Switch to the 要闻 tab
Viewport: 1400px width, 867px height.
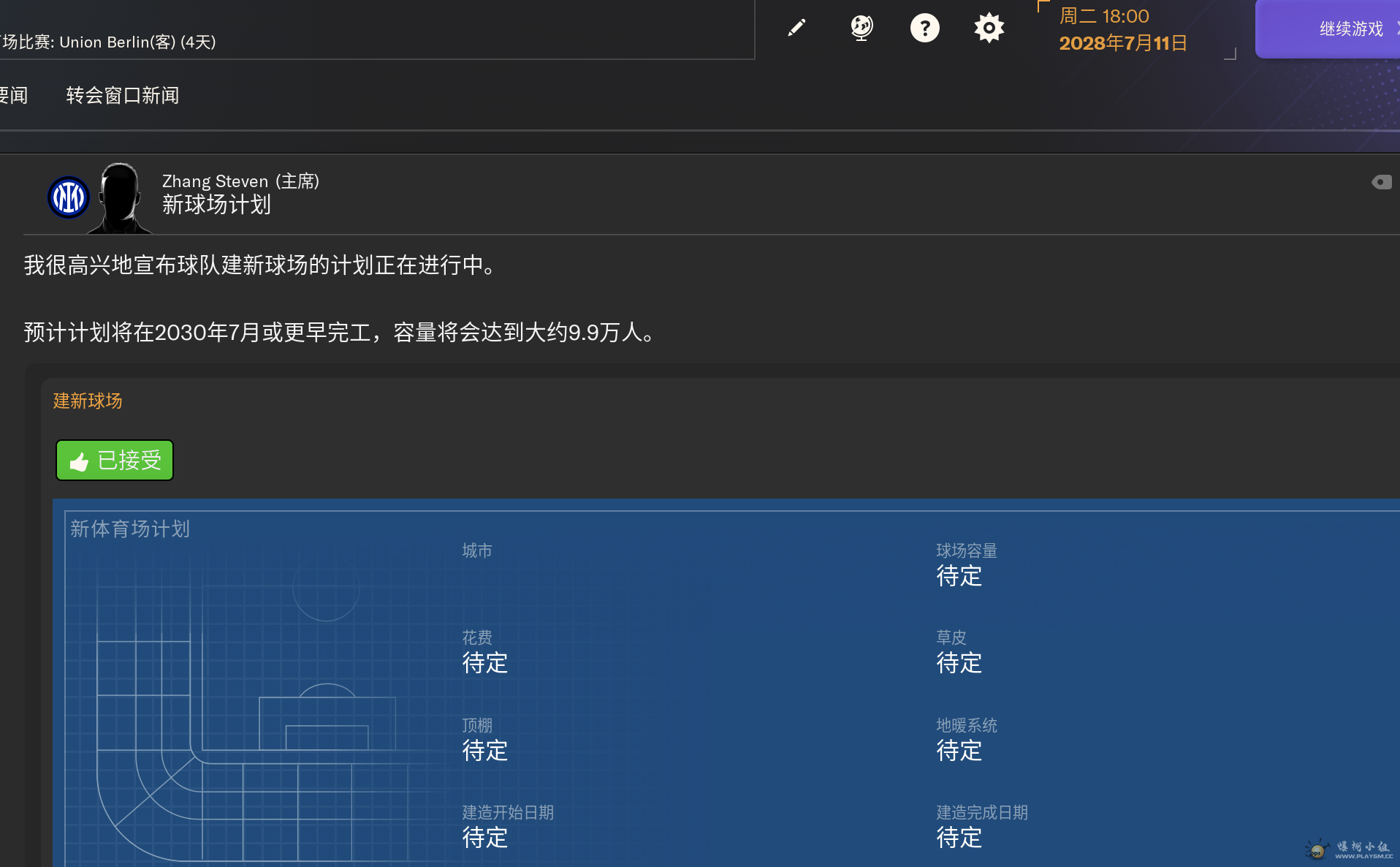(13, 96)
